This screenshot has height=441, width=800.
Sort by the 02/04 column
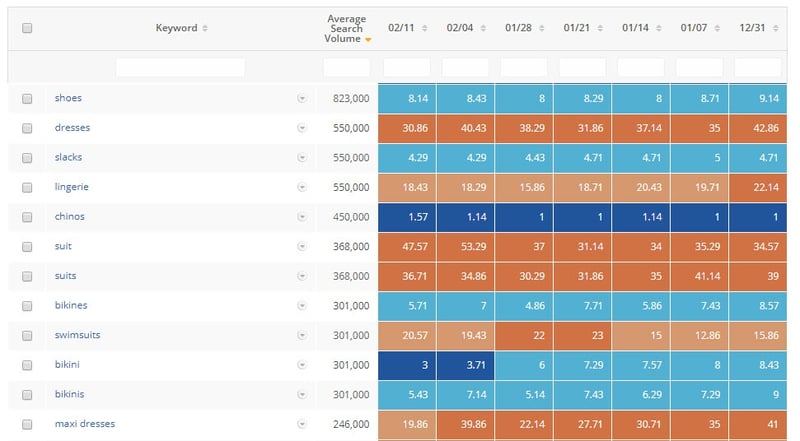pos(483,28)
